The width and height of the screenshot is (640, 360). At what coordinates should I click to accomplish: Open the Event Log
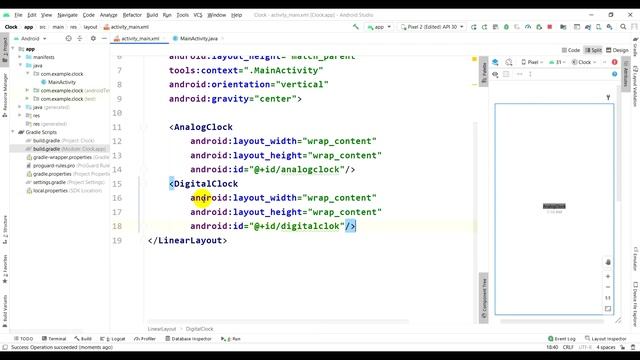[562, 339]
